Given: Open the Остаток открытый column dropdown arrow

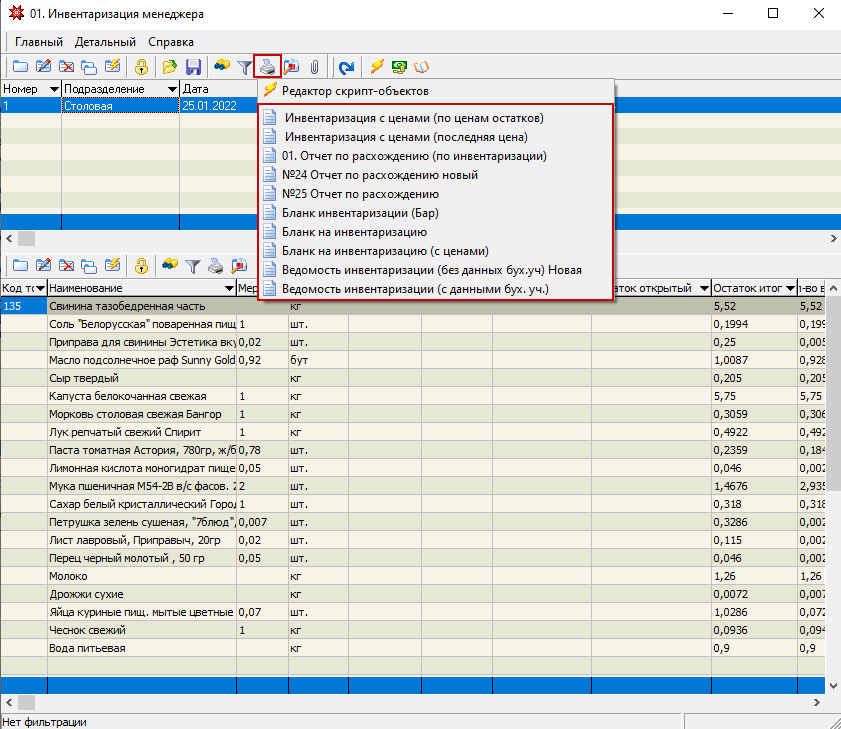Looking at the screenshot, I should pyautogui.click(x=704, y=289).
